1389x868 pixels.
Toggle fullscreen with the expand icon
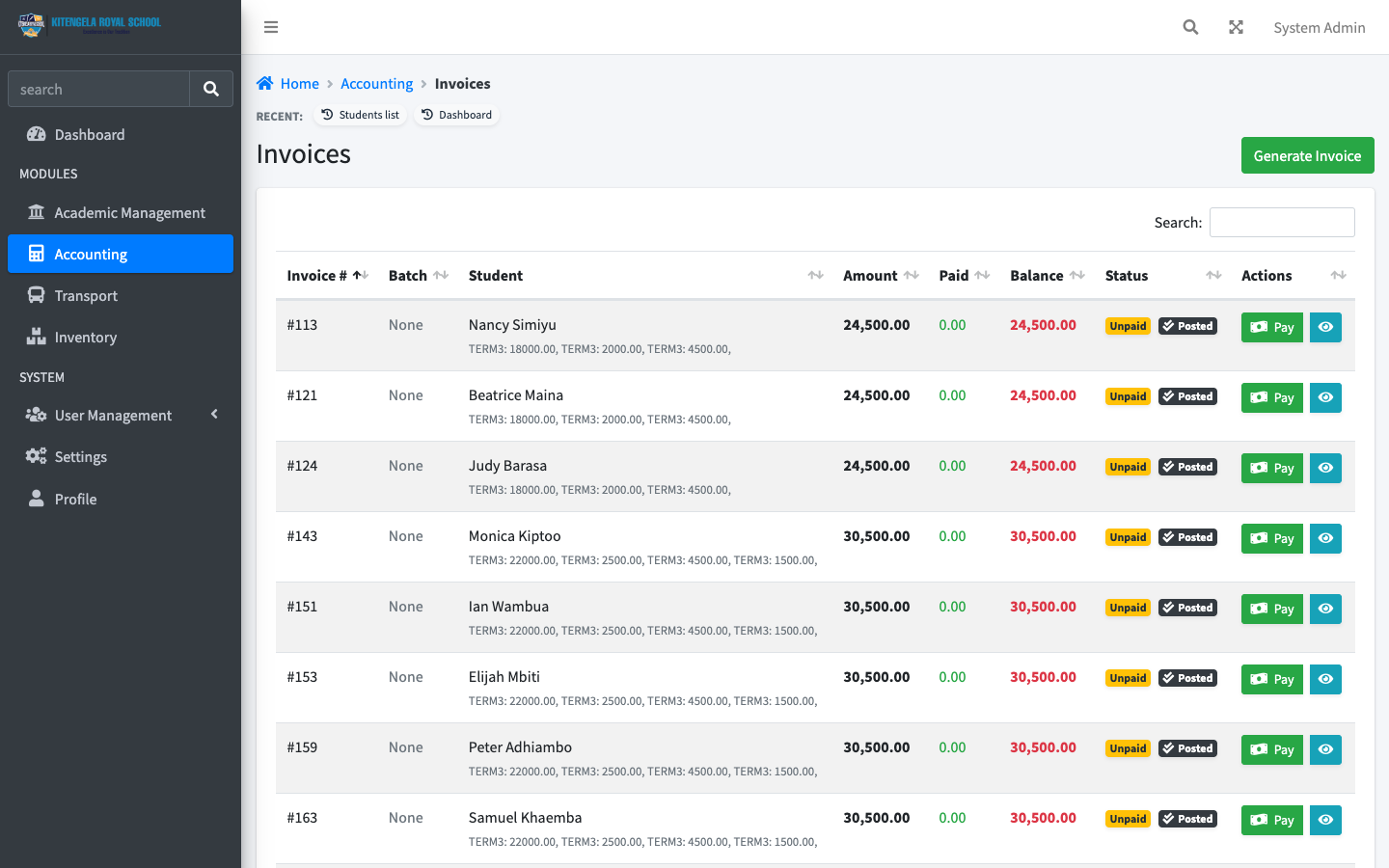click(1236, 27)
